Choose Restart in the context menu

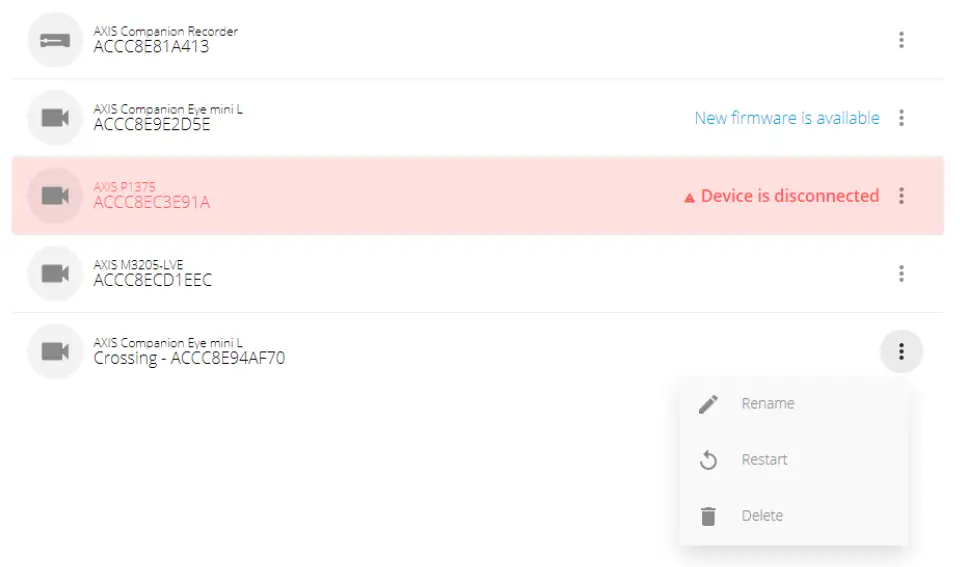click(x=764, y=460)
